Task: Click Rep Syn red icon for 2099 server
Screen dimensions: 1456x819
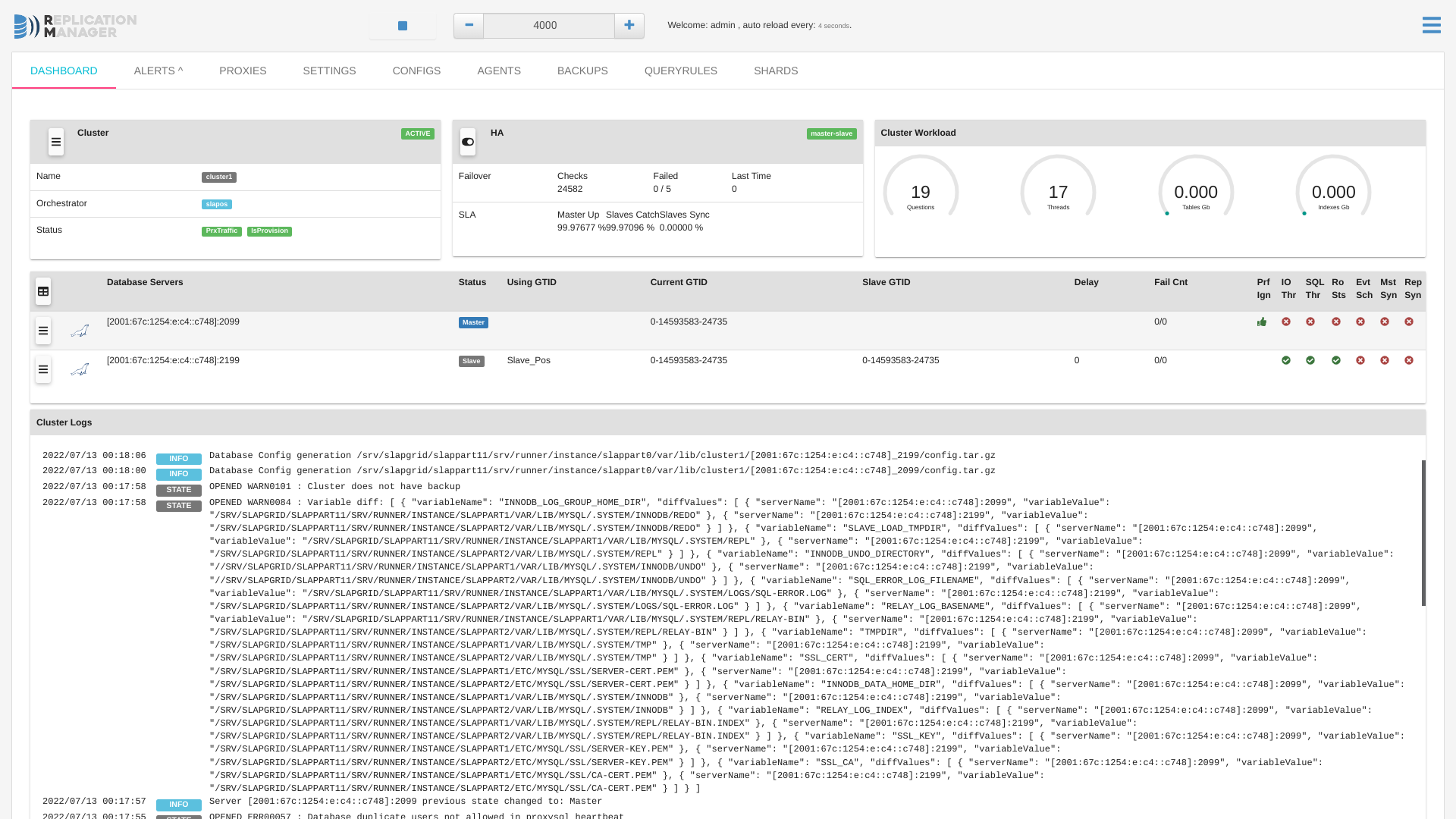Action: 1409,322
